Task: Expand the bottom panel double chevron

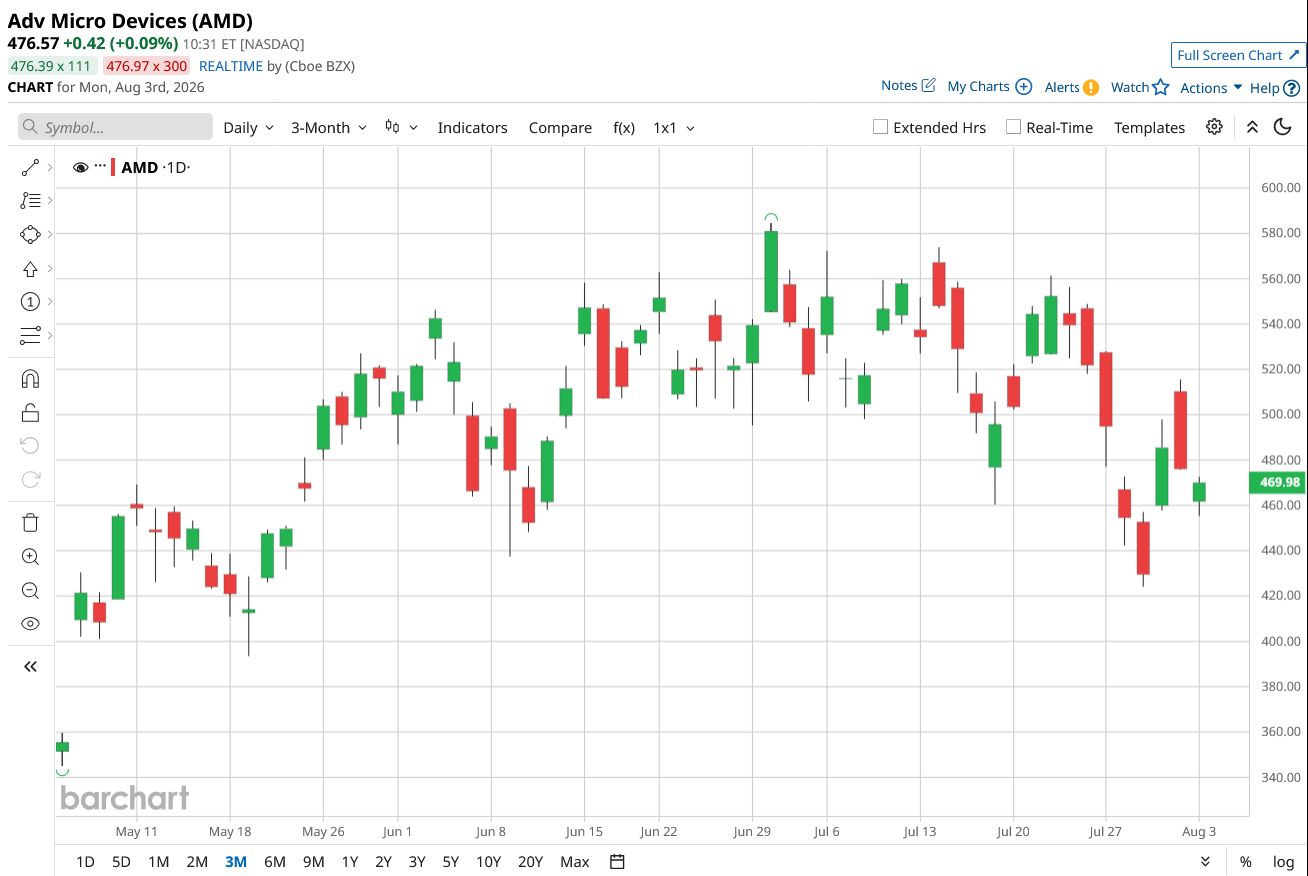Action: click(x=1205, y=862)
